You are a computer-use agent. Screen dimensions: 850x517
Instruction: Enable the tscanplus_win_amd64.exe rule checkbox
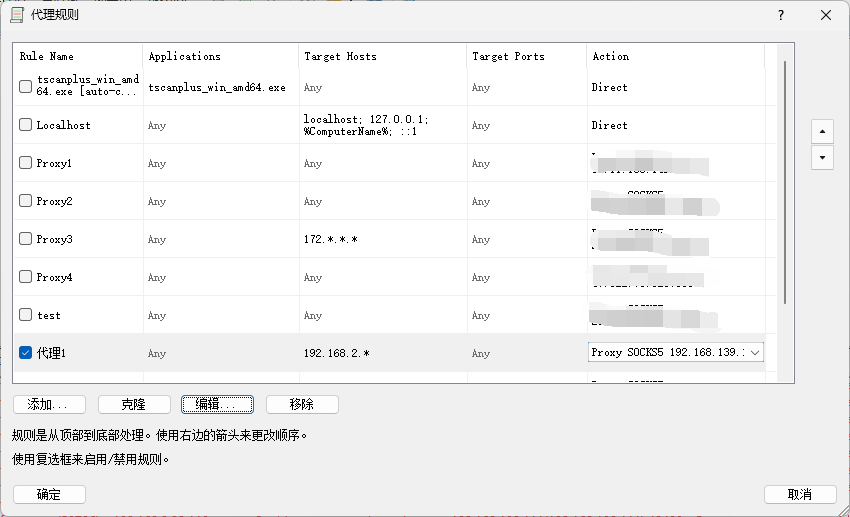click(x=25, y=86)
